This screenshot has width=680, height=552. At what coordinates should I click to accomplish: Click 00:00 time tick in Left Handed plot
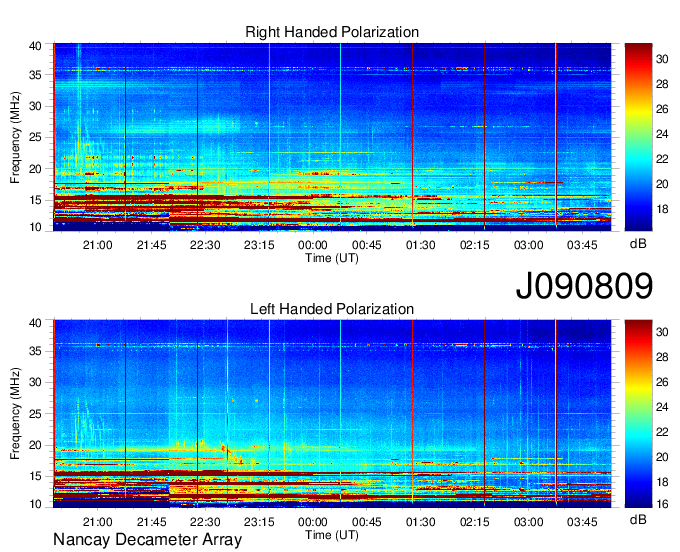tap(313, 522)
